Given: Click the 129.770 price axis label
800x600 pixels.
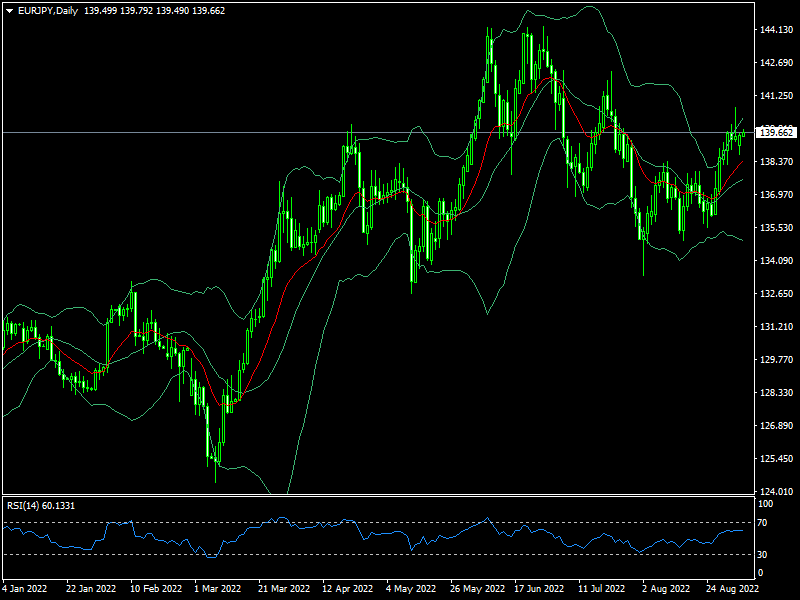Looking at the screenshot, I should pyautogui.click(x=777, y=360).
